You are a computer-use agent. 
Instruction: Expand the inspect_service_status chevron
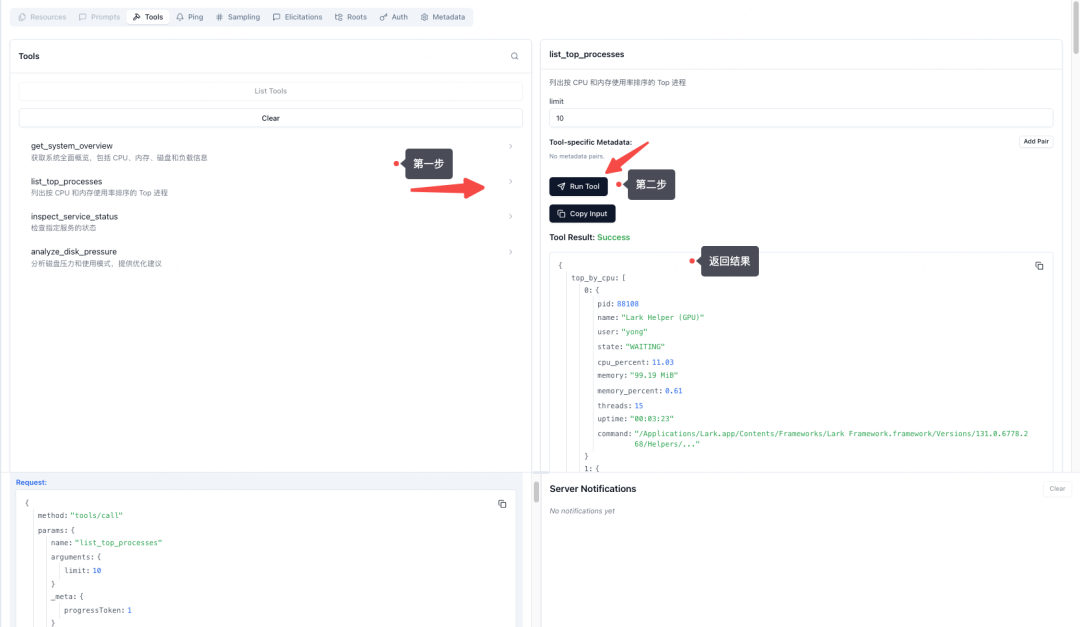click(510, 217)
